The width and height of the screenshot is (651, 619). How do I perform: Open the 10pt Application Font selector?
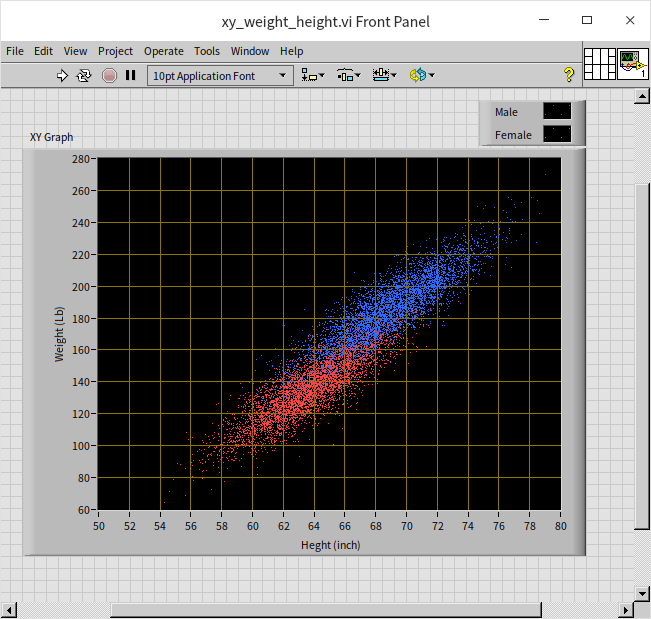pos(219,75)
